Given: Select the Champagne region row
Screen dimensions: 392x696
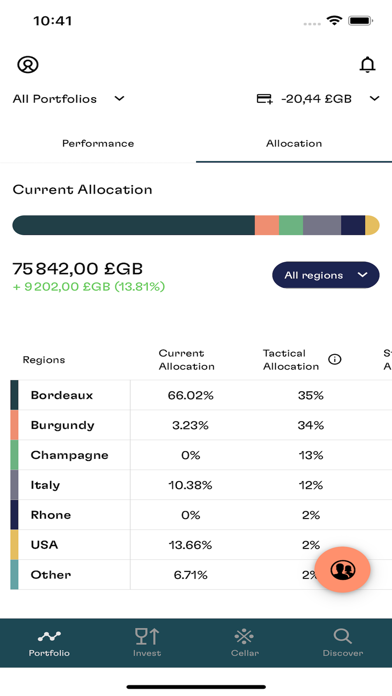Looking at the screenshot, I should coord(201,455).
